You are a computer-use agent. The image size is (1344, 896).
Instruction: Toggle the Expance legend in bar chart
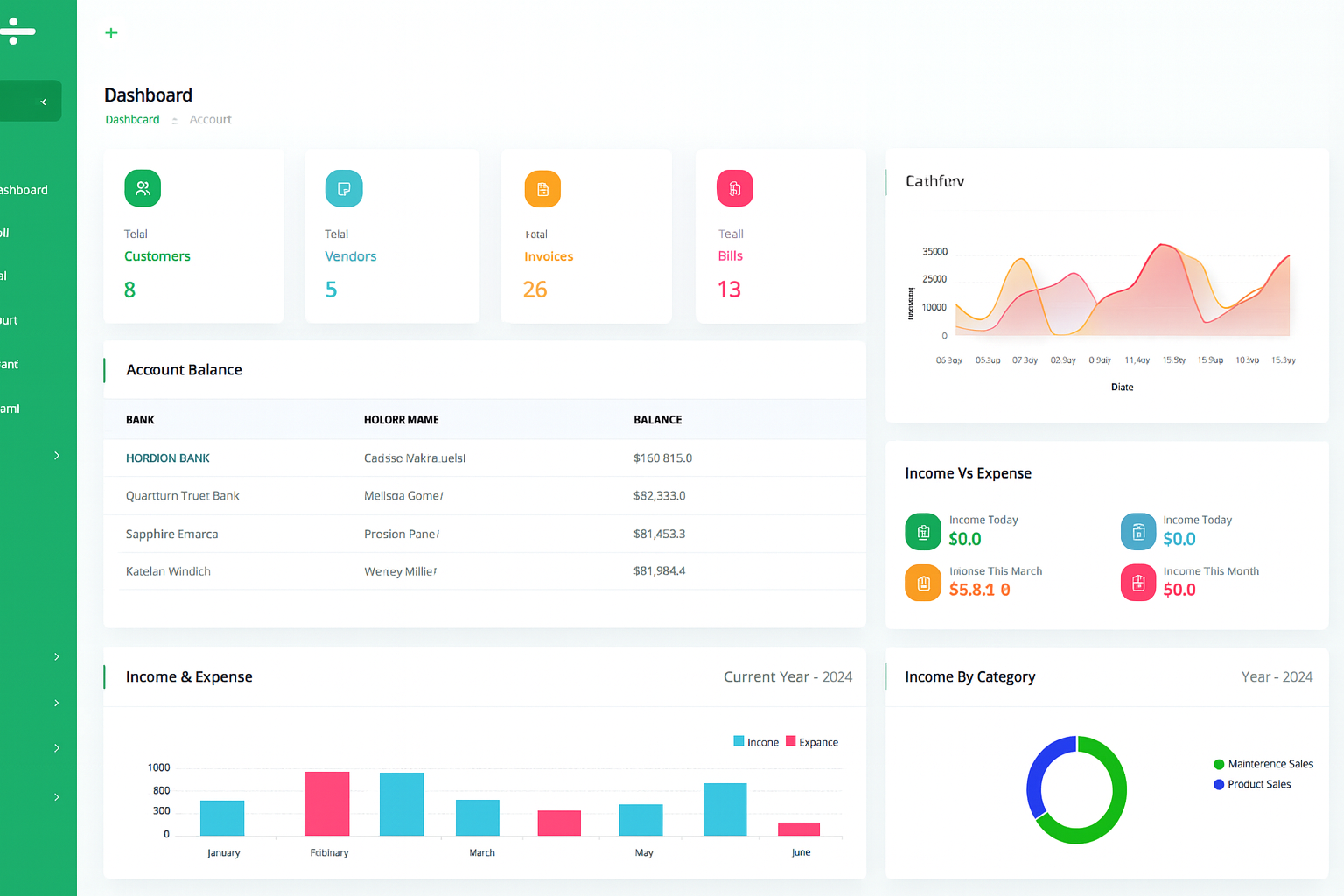click(812, 742)
